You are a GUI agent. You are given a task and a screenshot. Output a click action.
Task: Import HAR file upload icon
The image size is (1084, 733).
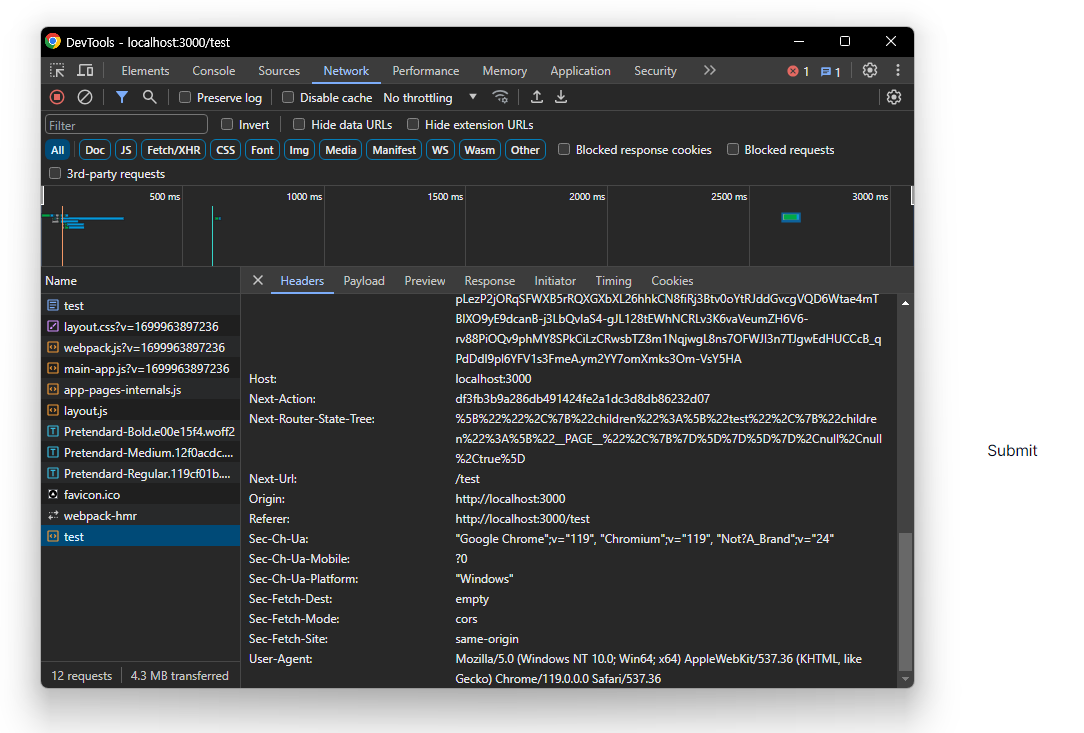536,98
